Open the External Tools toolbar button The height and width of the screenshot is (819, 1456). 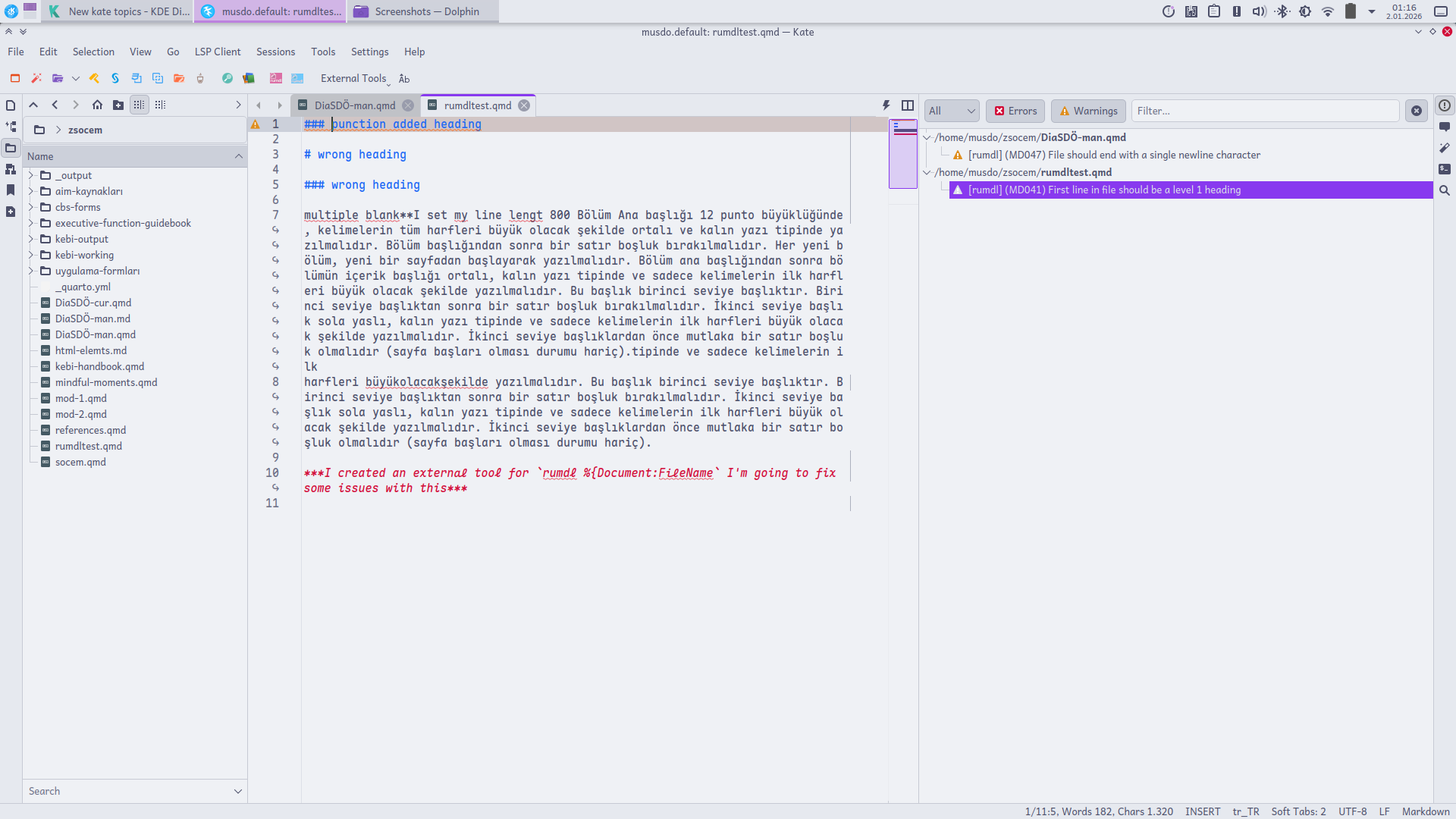pos(353,78)
